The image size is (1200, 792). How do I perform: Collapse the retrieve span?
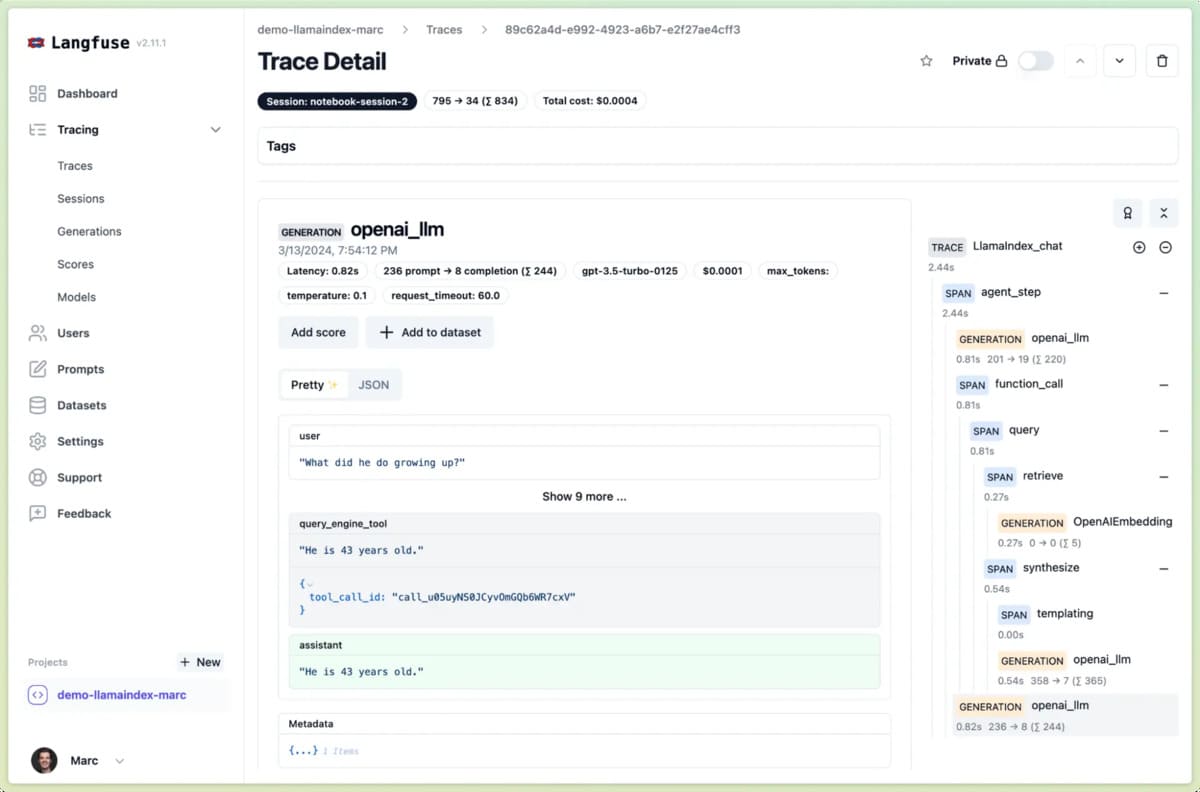(1164, 477)
